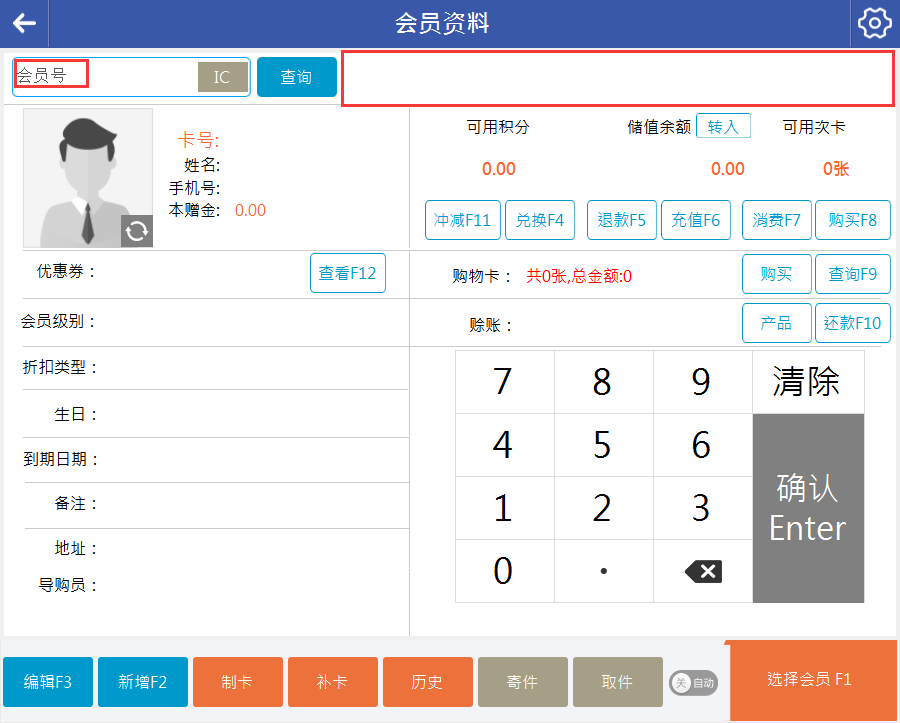Viewport: 900px width, 723px height.
Task: Click 确认 Enter confirm key
Action: coord(808,508)
